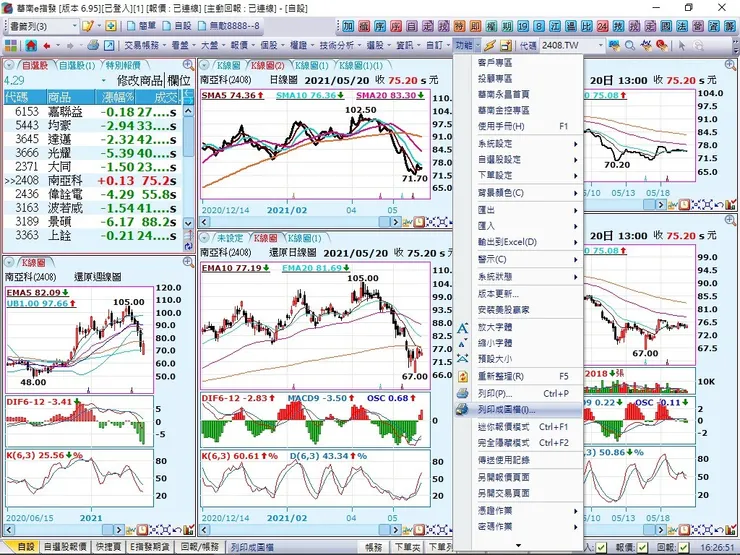Click the note edit icon beside 書籤列 dropdown
The image size is (740, 555).
[x=87, y=26]
